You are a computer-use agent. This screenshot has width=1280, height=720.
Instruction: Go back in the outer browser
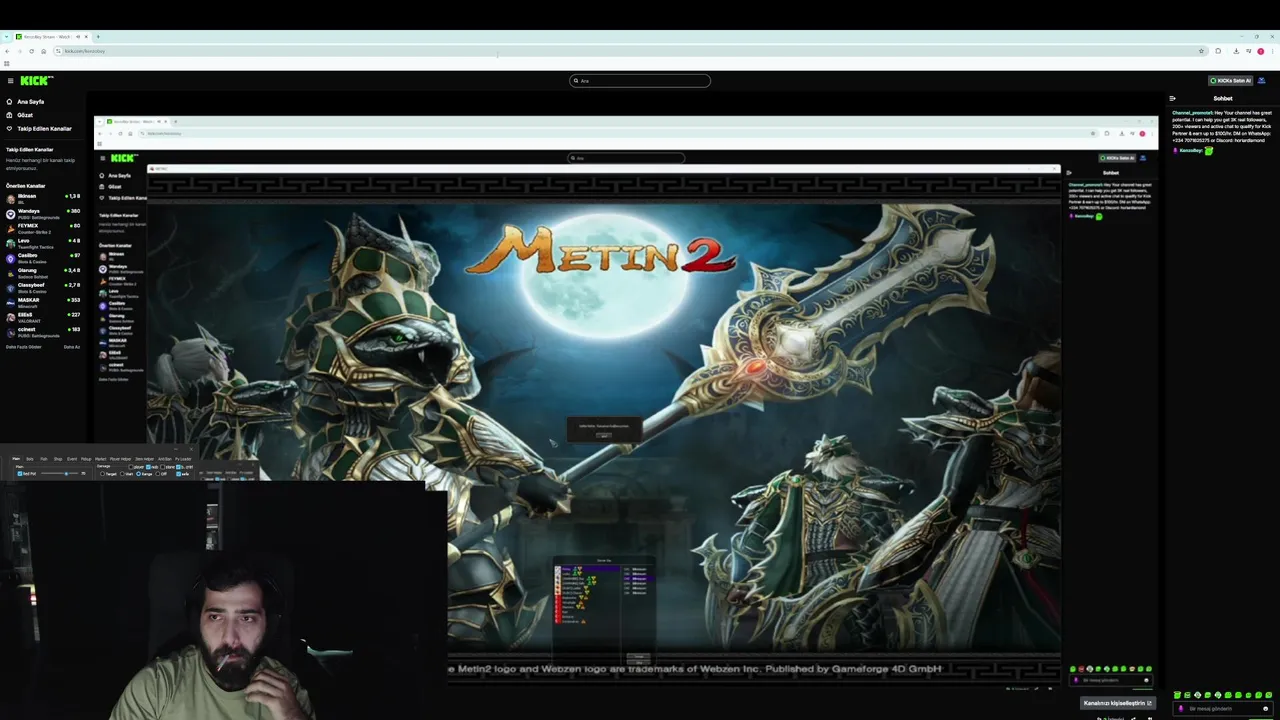(x=7, y=51)
